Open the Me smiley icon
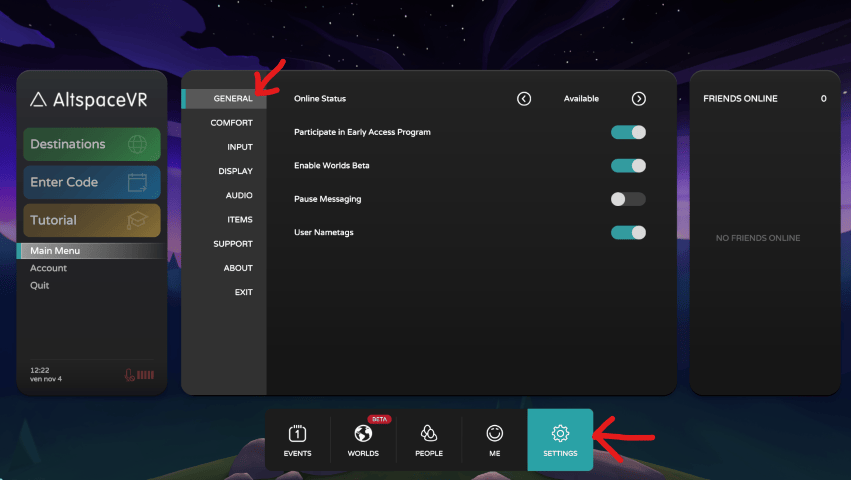The width and height of the screenshot is (851, 480). 494,434
